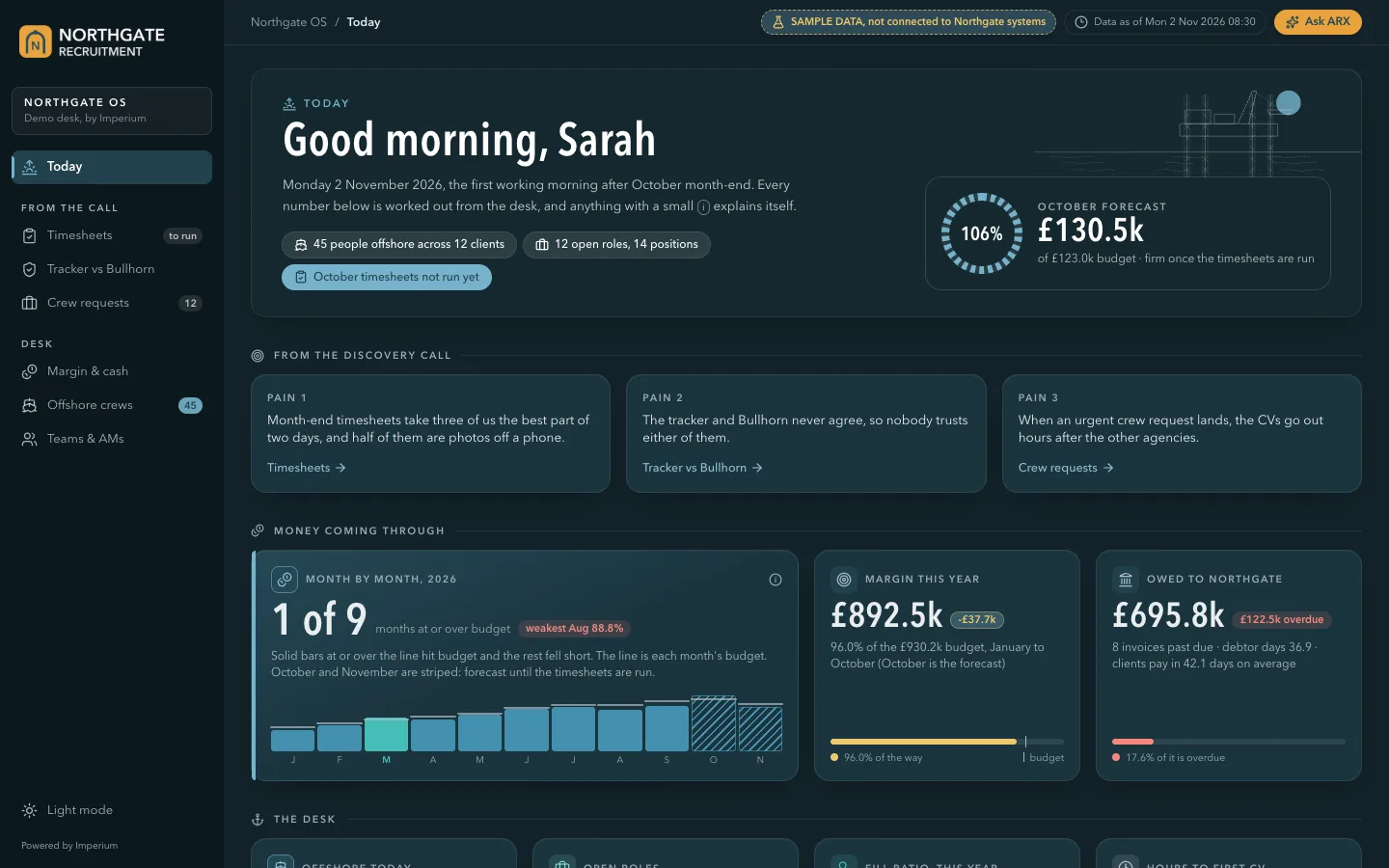Click October timesheets not run yet chip
1389x868 pixels.
click(x=387, y=278)
